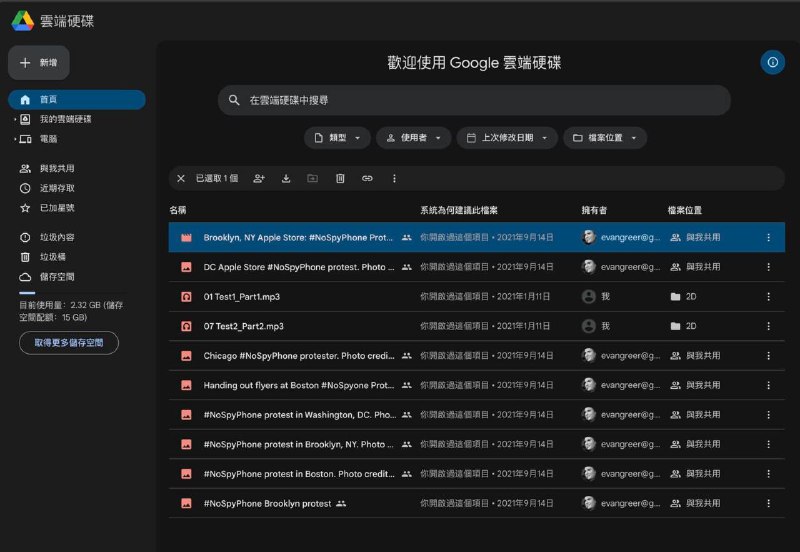
Task: Open more actions for Boston Photo credit row
Action: pos(768,474)
